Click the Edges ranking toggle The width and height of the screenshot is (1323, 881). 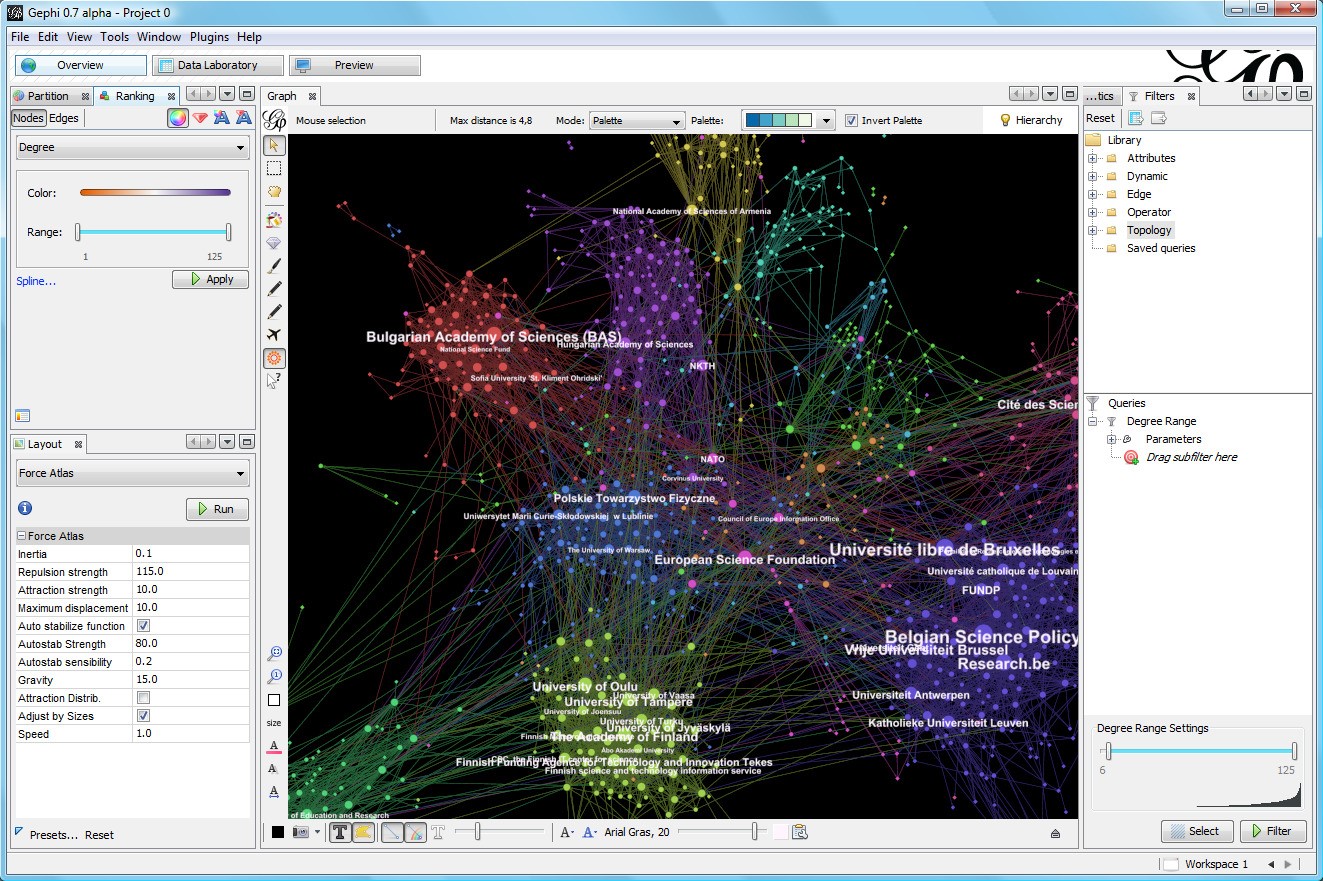pyautogui.click(x=64, y=118)
